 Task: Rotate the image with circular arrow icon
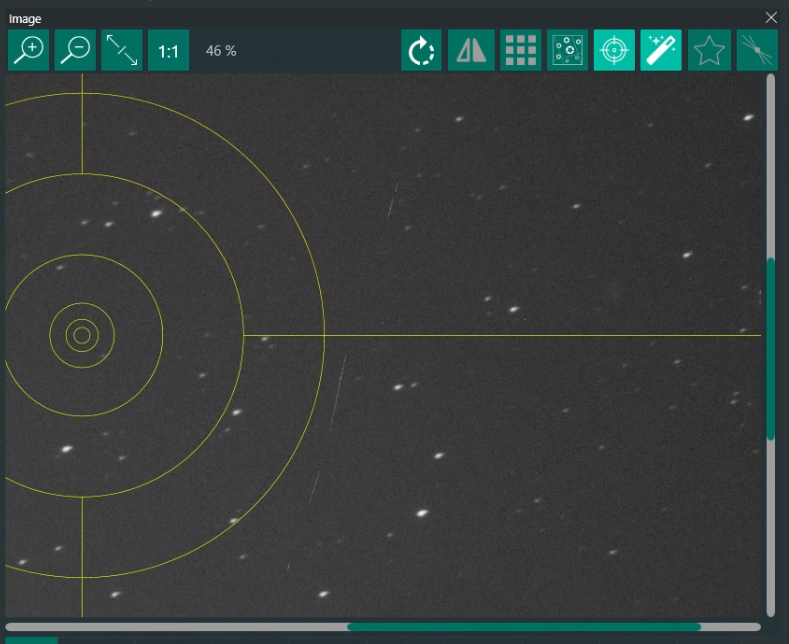point(421,50)
